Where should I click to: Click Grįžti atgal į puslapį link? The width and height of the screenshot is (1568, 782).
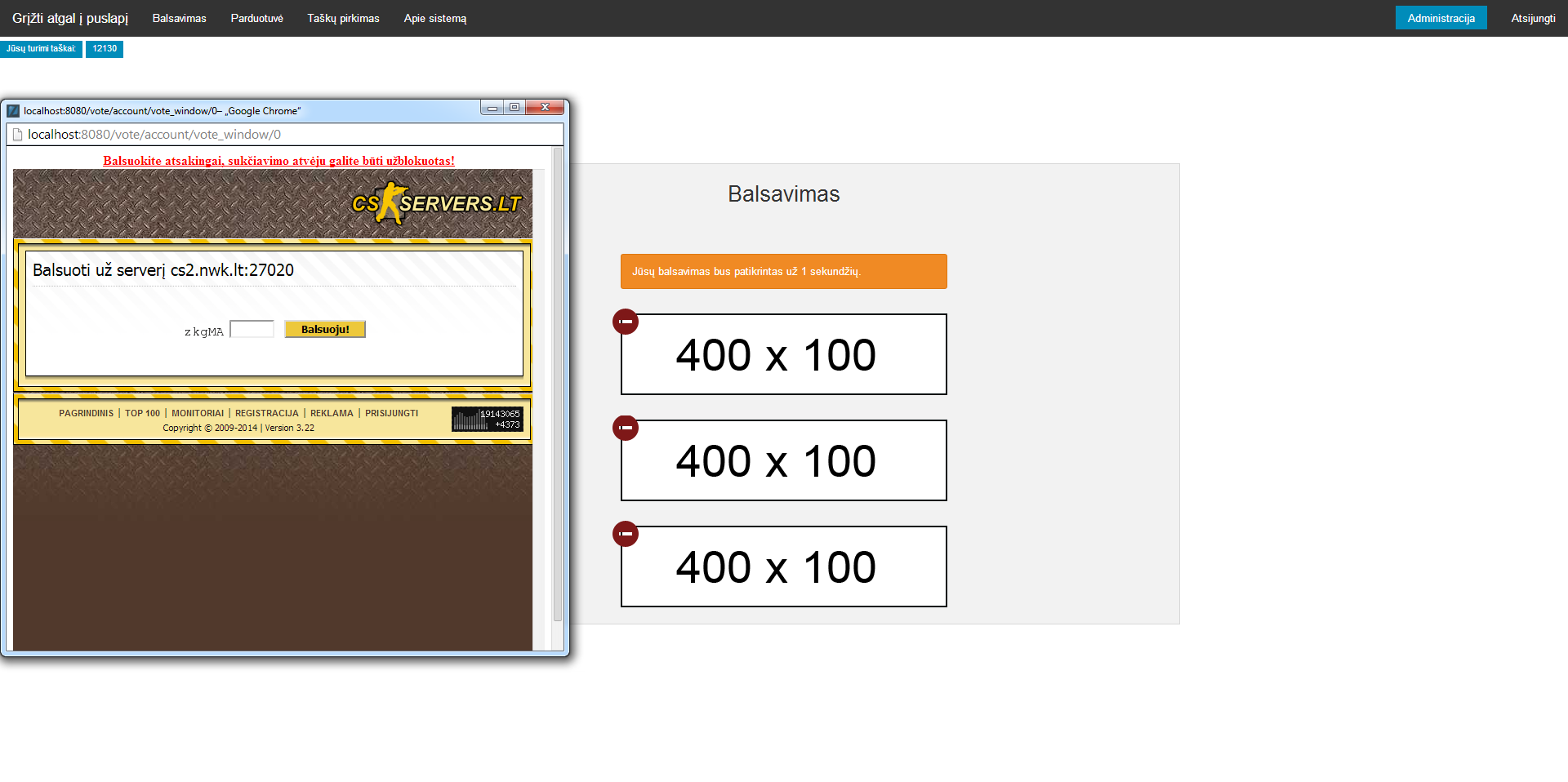[x=70, y=18]
